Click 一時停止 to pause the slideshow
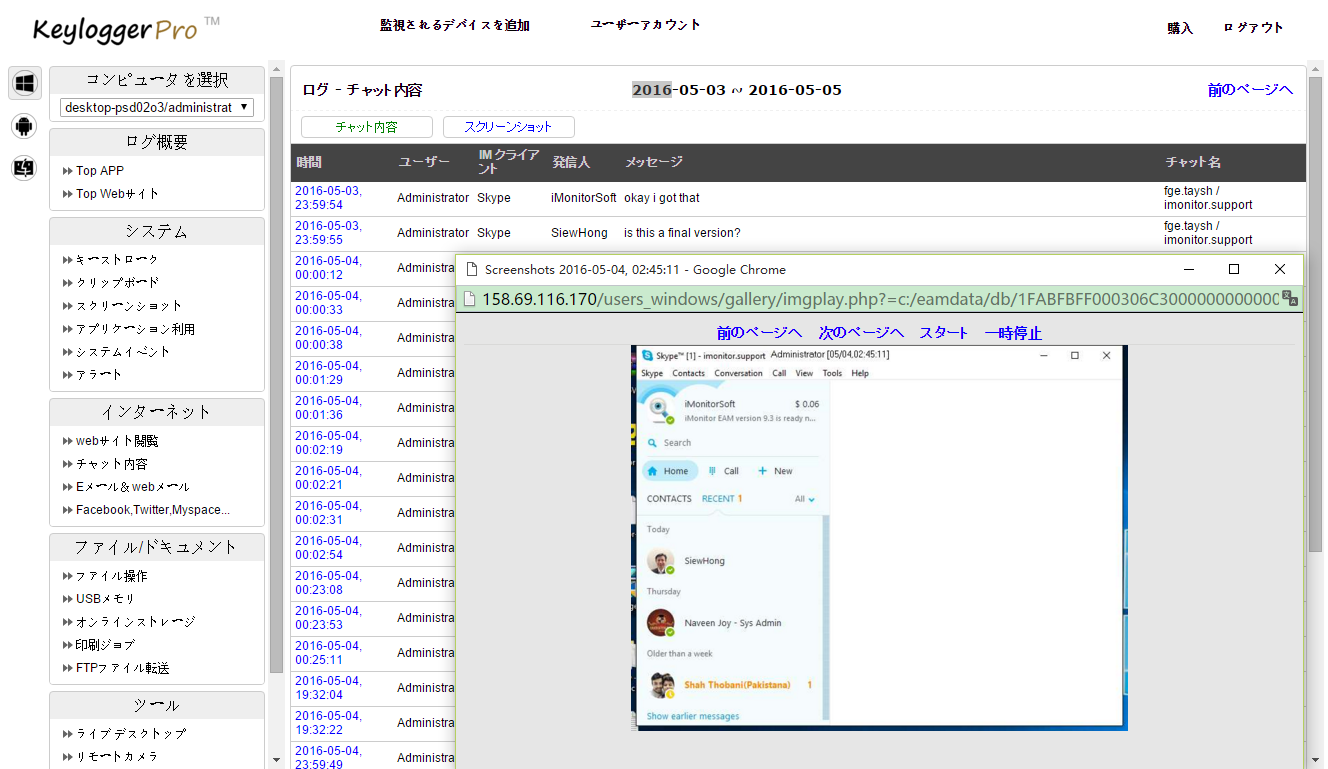 coord(1013,333)
